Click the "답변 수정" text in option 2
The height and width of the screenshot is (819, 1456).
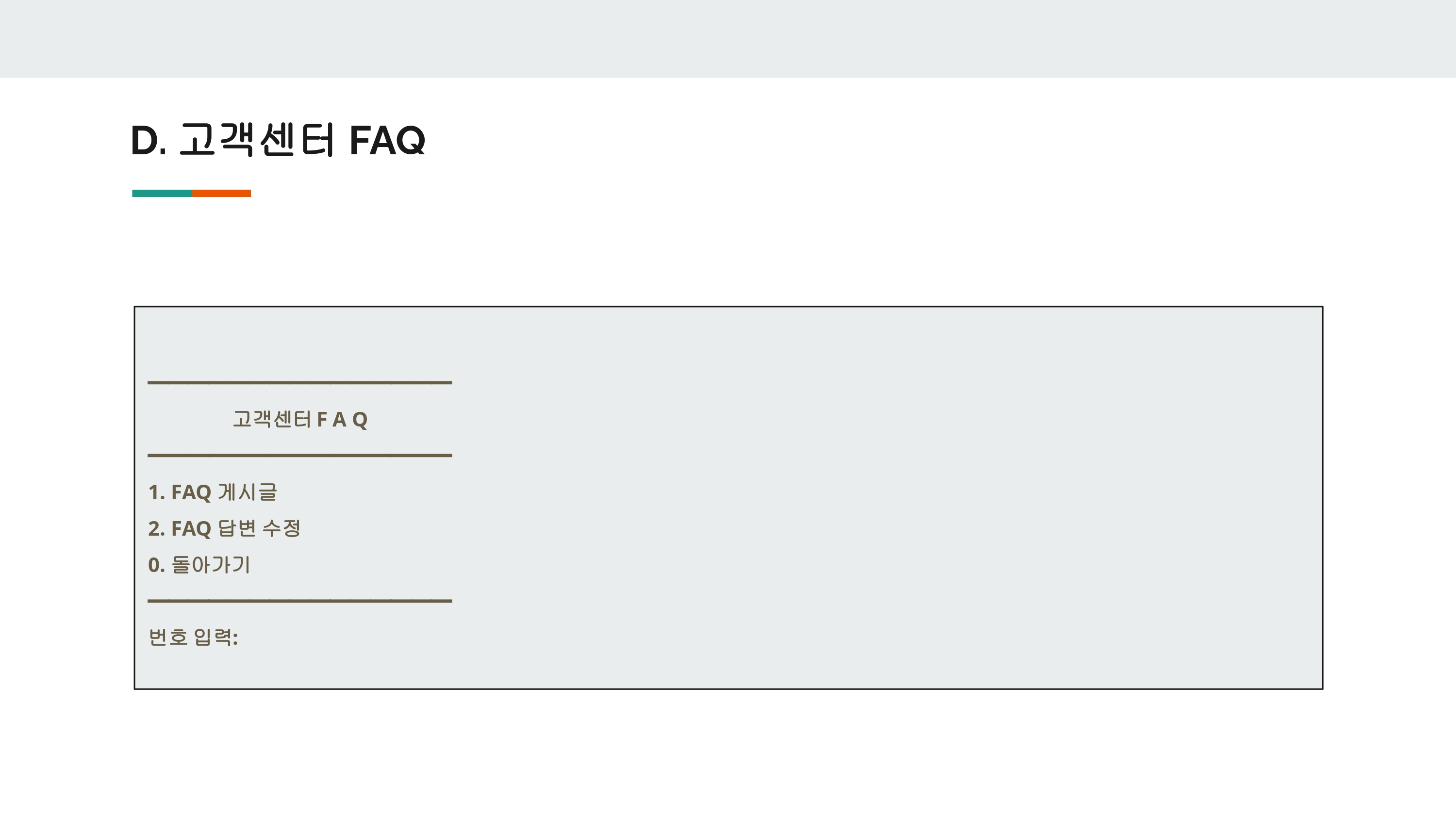[260, 528]
